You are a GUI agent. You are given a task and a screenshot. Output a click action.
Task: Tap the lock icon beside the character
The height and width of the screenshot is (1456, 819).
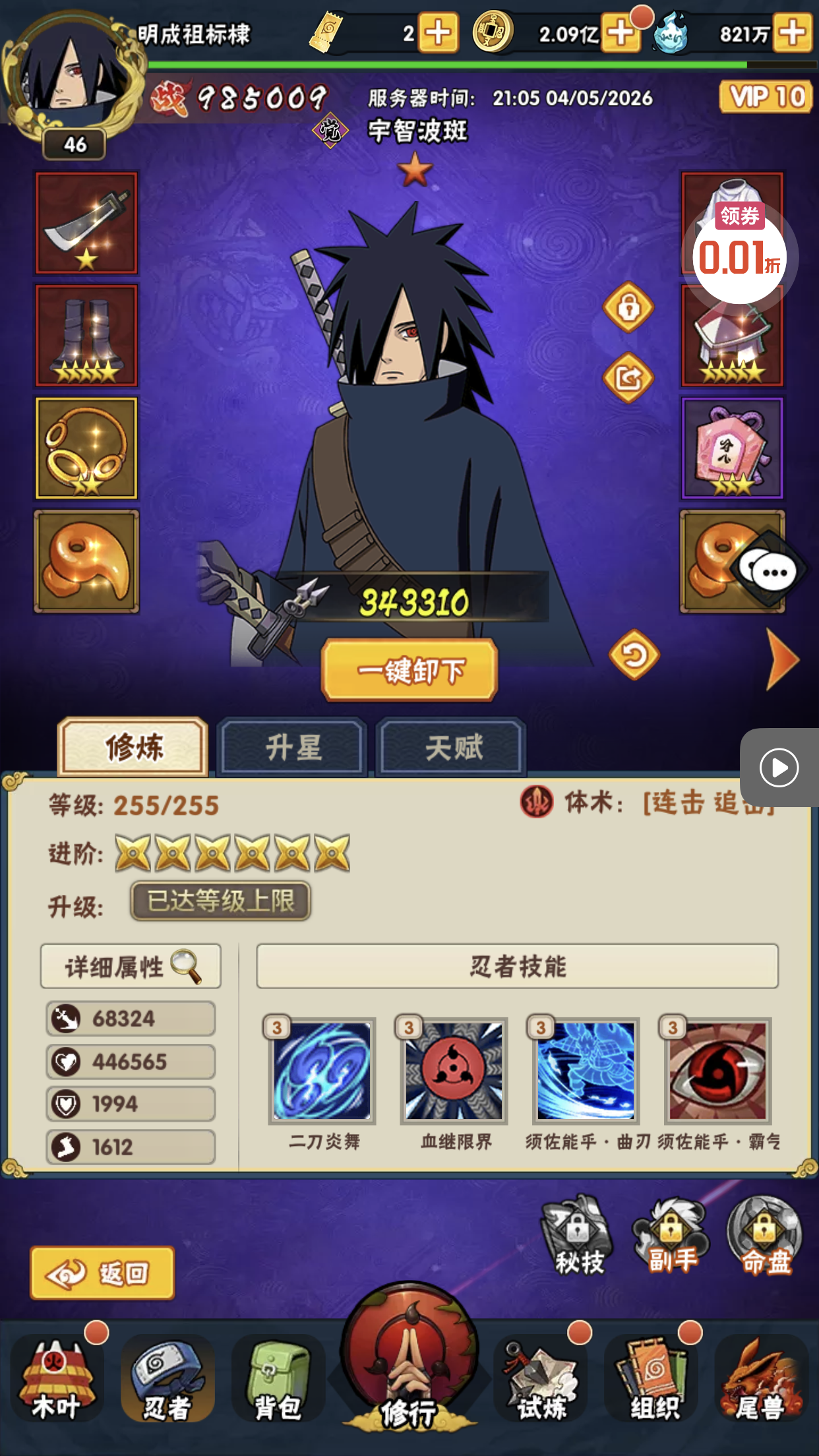628,307
